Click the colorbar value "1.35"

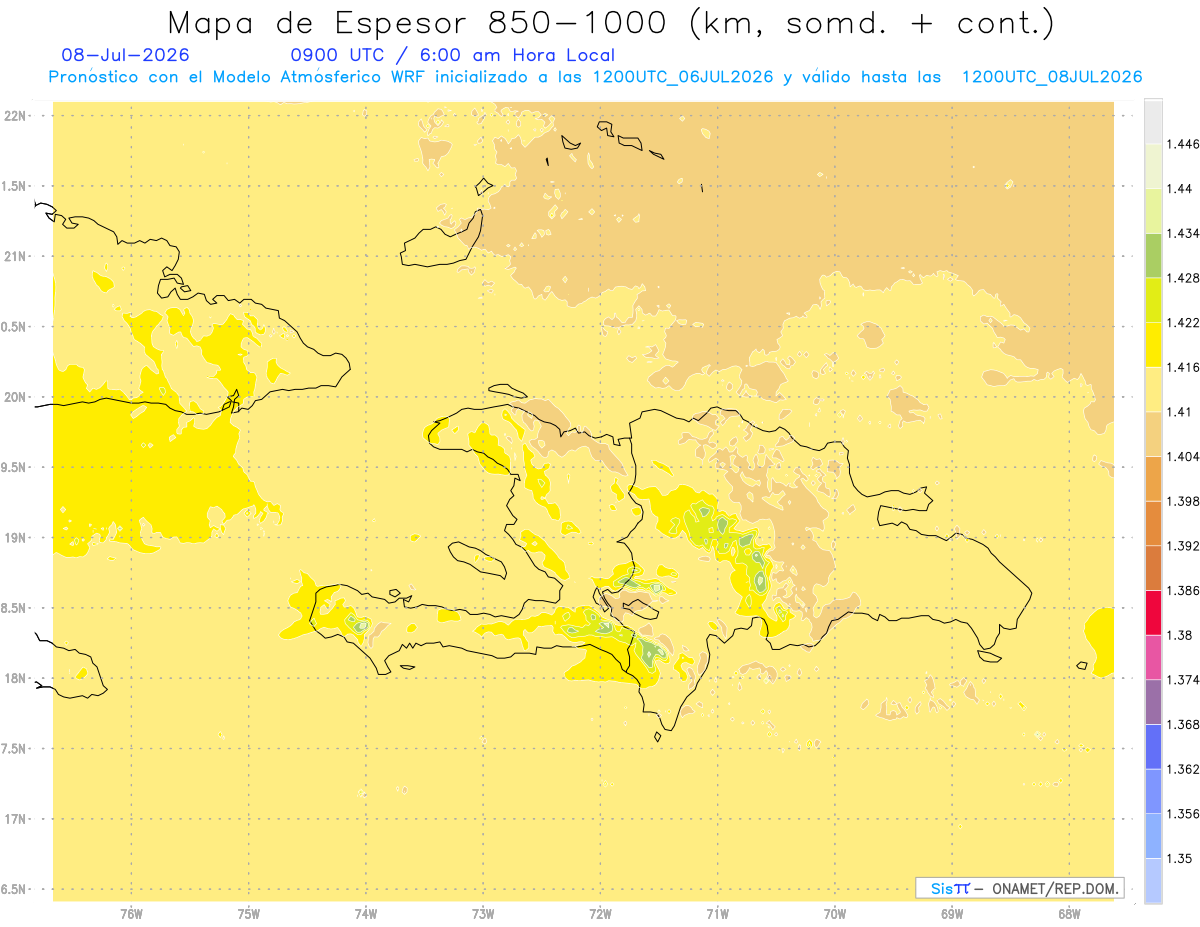1180,858
